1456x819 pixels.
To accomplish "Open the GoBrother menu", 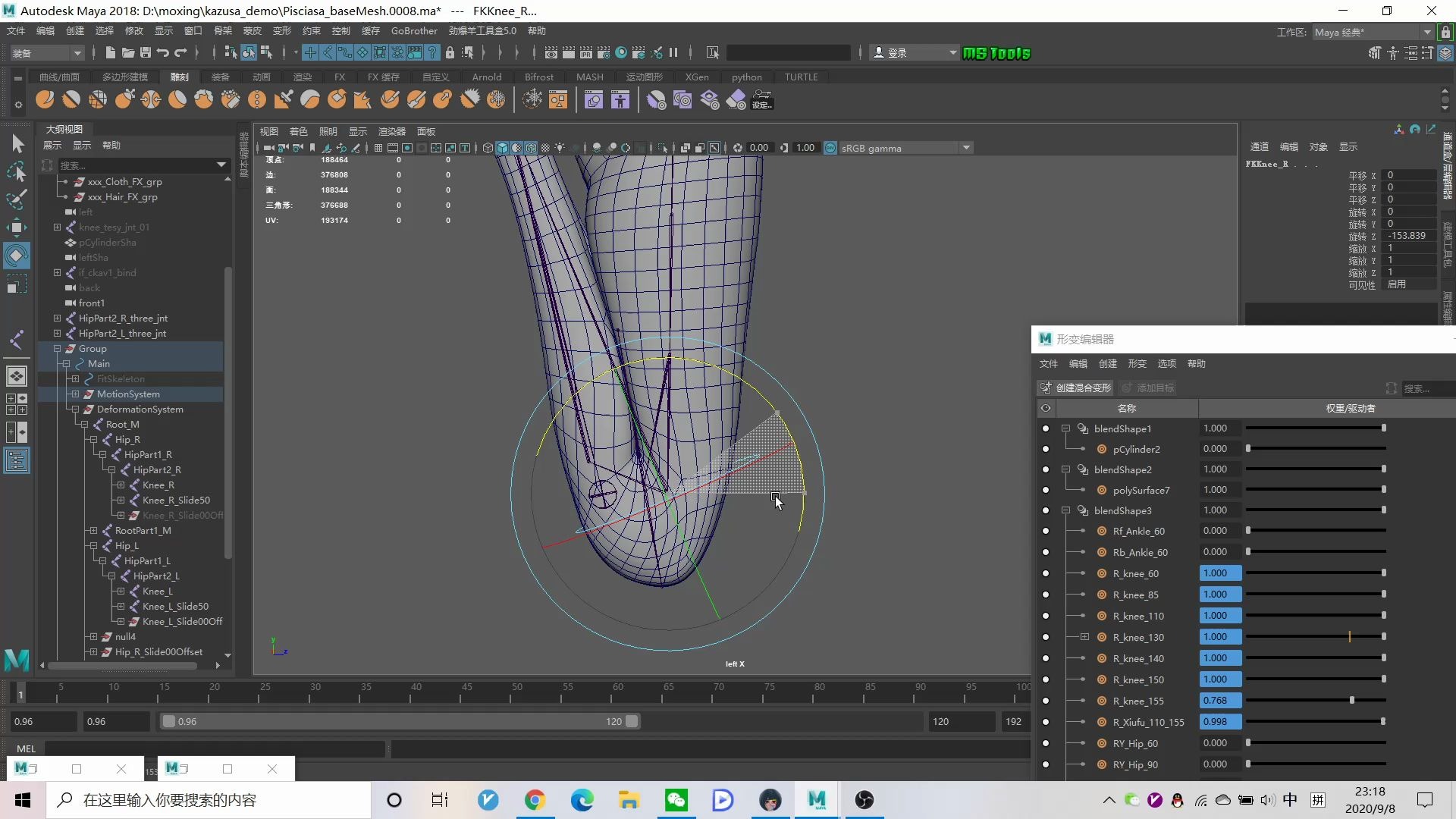I will click(x=413, y=31).
